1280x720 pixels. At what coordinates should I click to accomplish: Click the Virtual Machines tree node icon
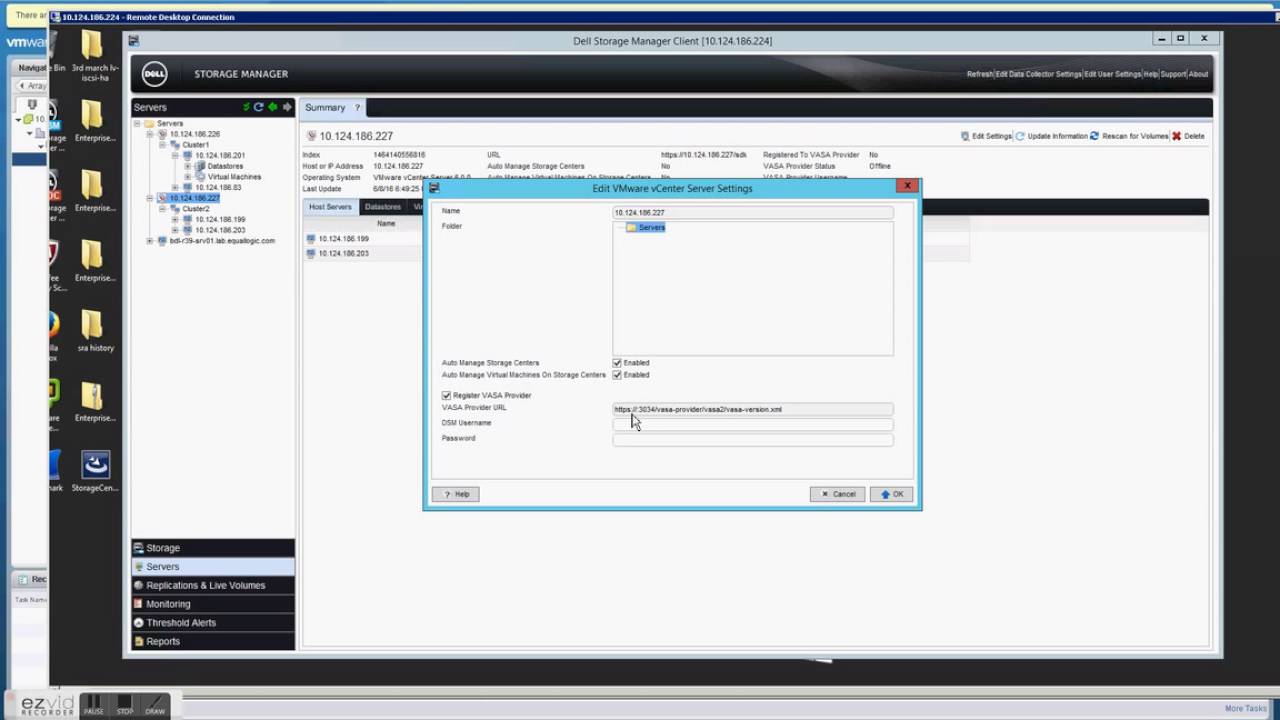[x=200, y=177]
